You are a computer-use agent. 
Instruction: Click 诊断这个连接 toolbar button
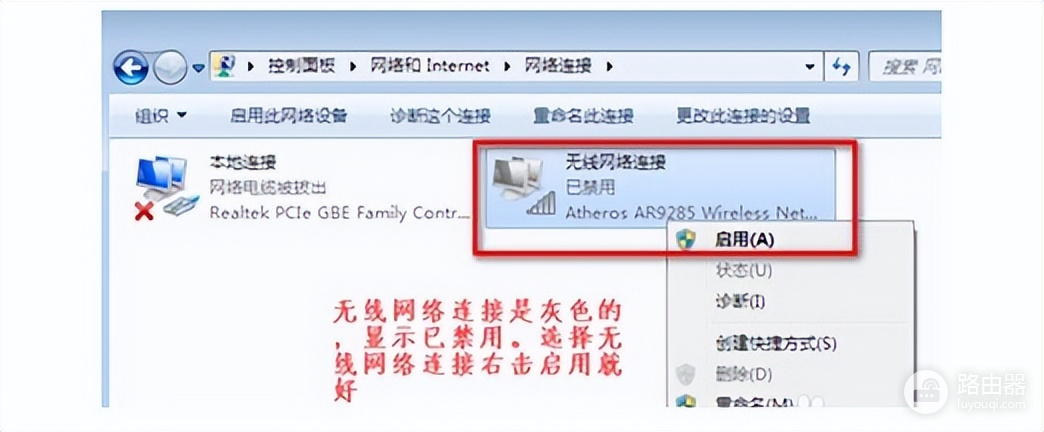pyautogui.click(x=440, y=116)
